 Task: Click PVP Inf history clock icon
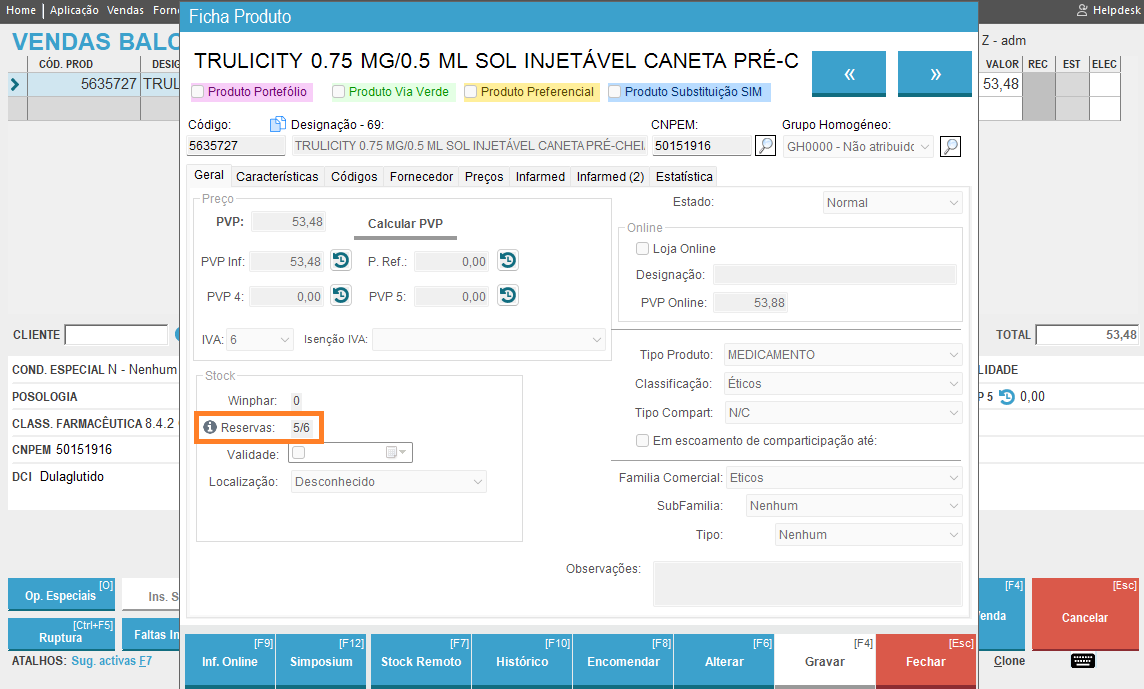341,260
